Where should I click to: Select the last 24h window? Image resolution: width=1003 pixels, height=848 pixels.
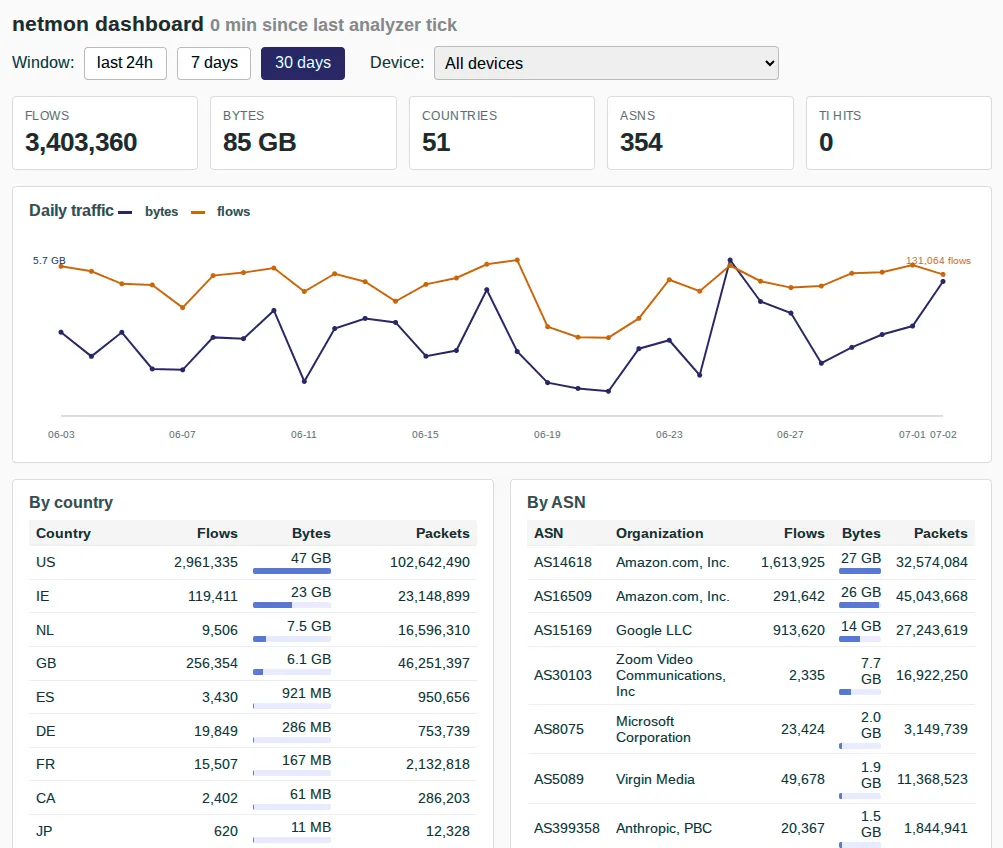pos(125,63)
